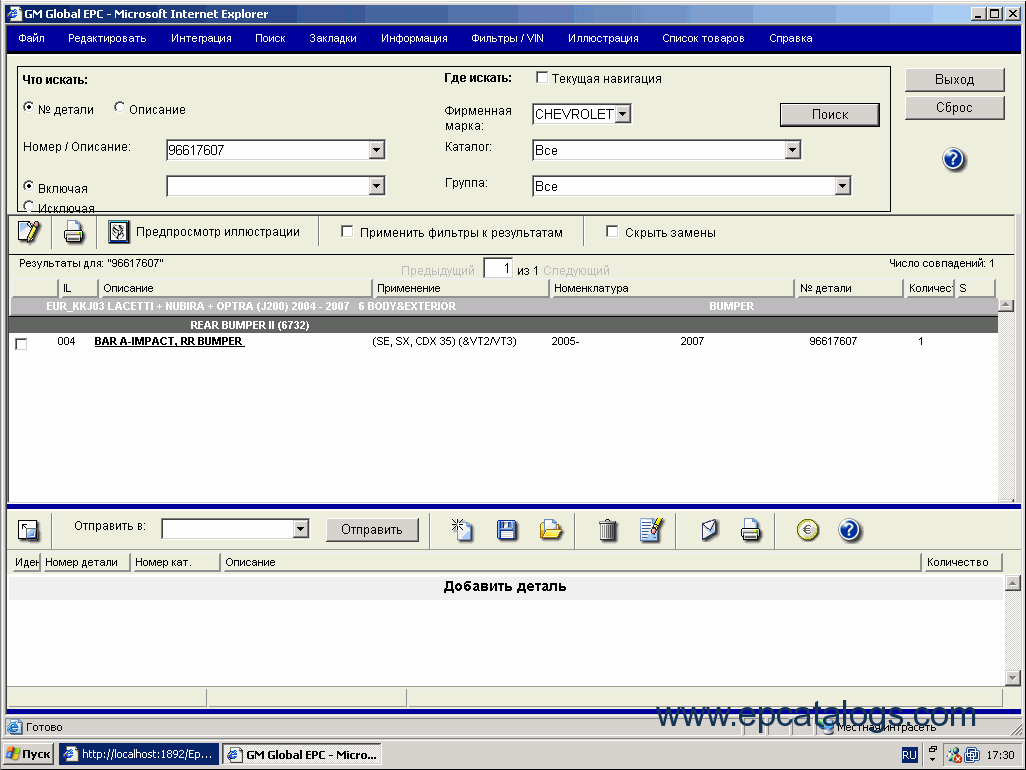Viewport: 1026px width, 770px height.
Task: Open the Фильтры / VIN menu
Action: tap(507, 38)
